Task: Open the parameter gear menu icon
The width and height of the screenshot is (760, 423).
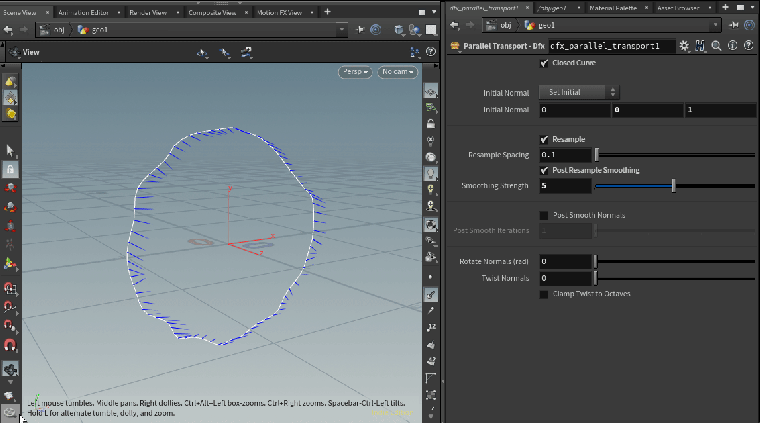Action: click(684, 45)
